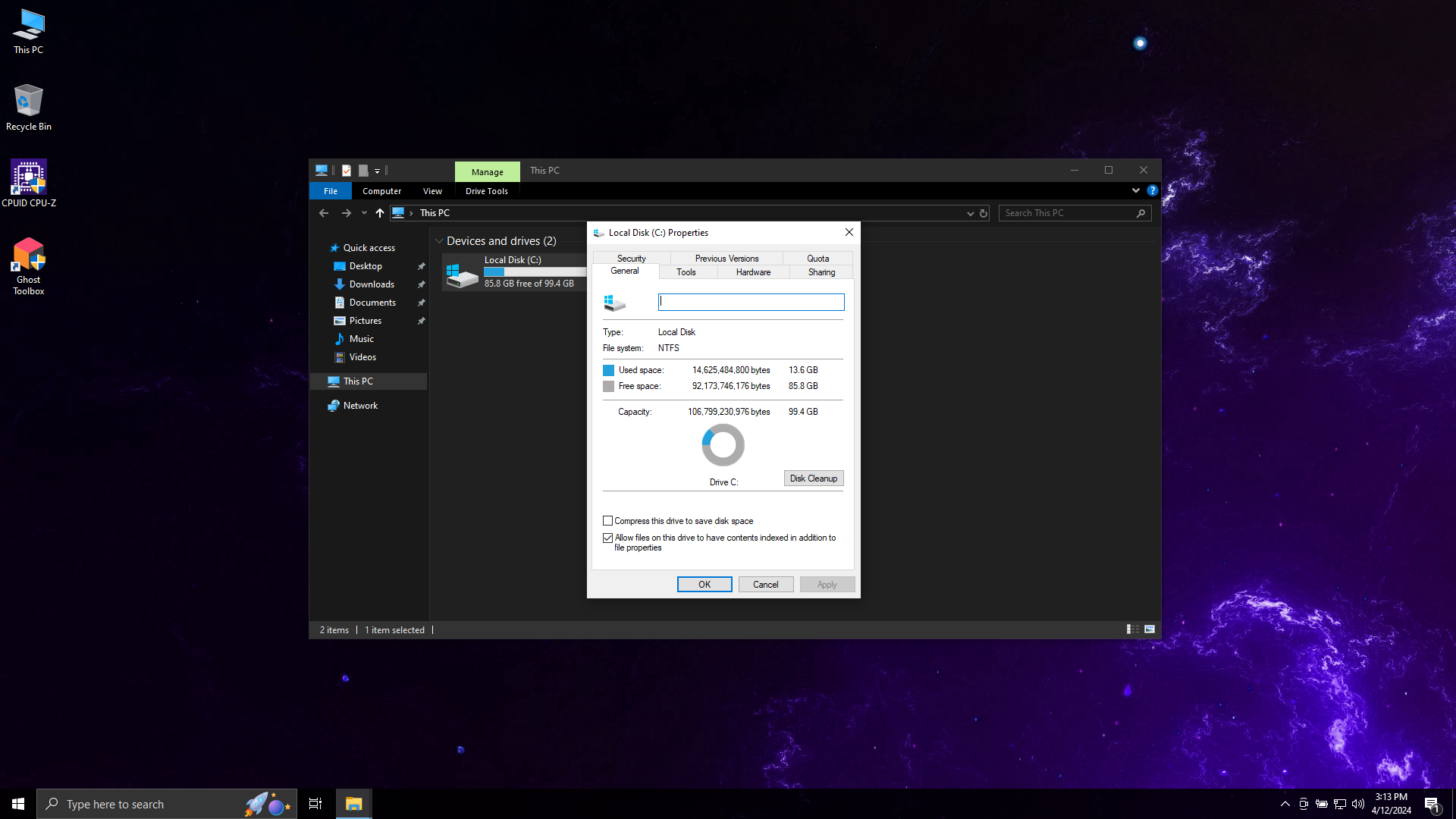Click the refresh icon beside the address bar

click(984, 213)
